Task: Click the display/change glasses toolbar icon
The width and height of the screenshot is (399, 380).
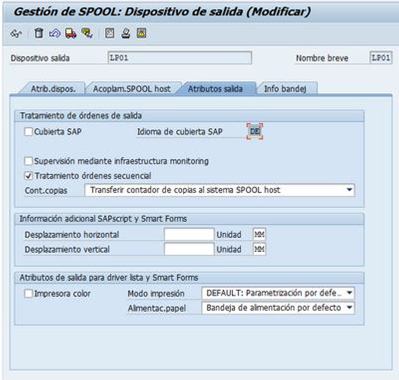Action: tap(16, 33)
